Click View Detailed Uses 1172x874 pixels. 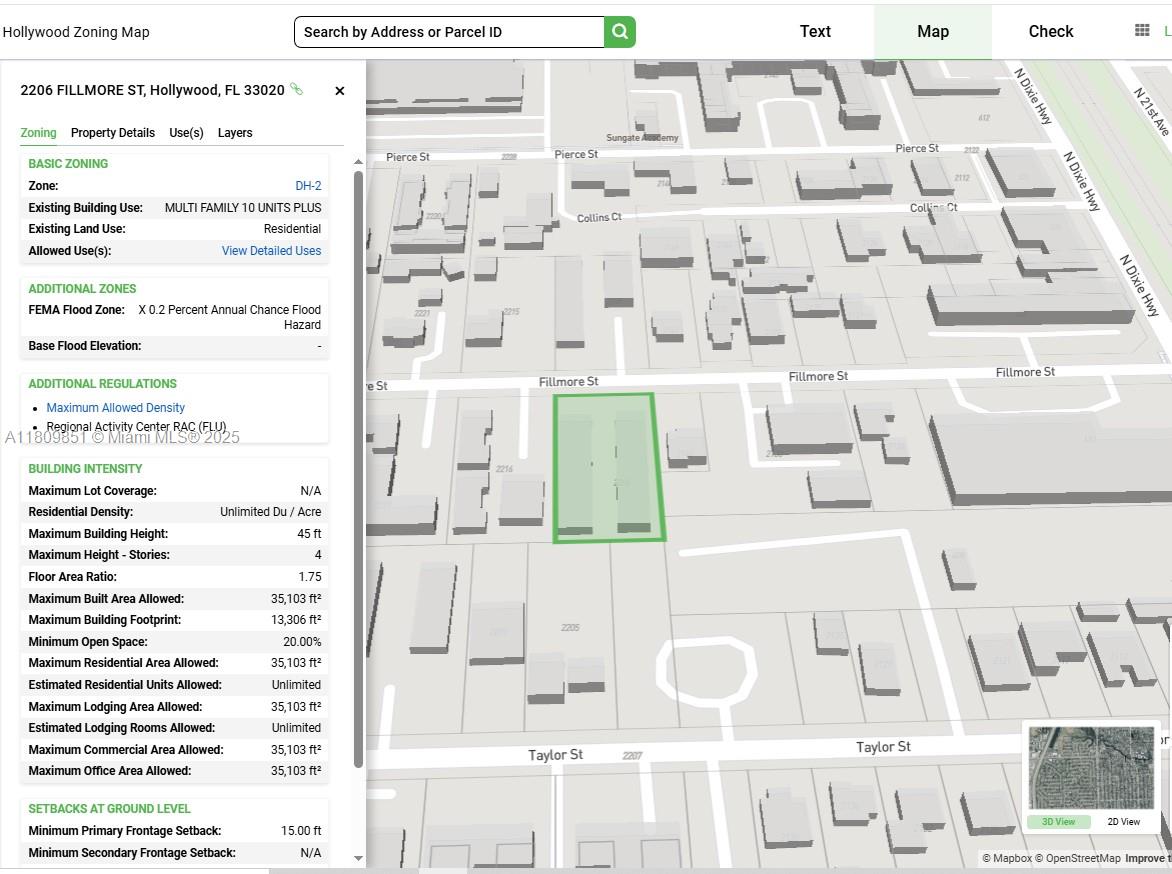coord(271,250)
